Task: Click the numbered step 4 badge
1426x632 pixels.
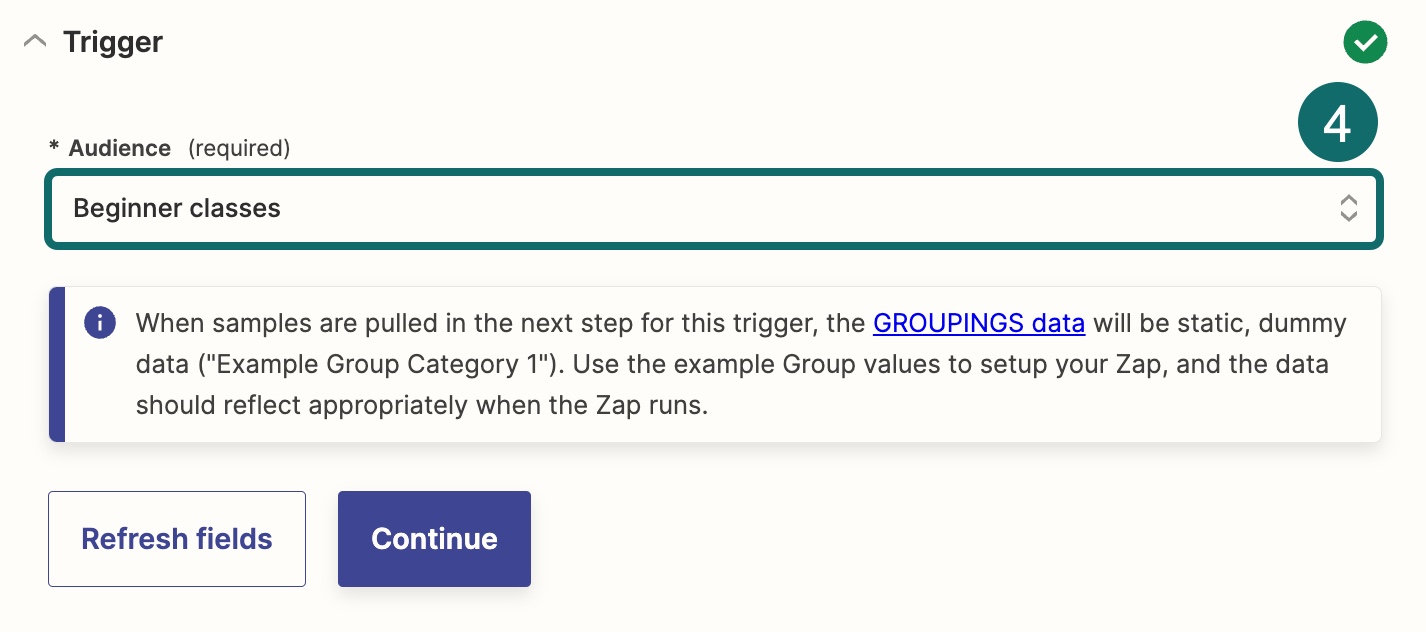Action: tap(1338, 123)
